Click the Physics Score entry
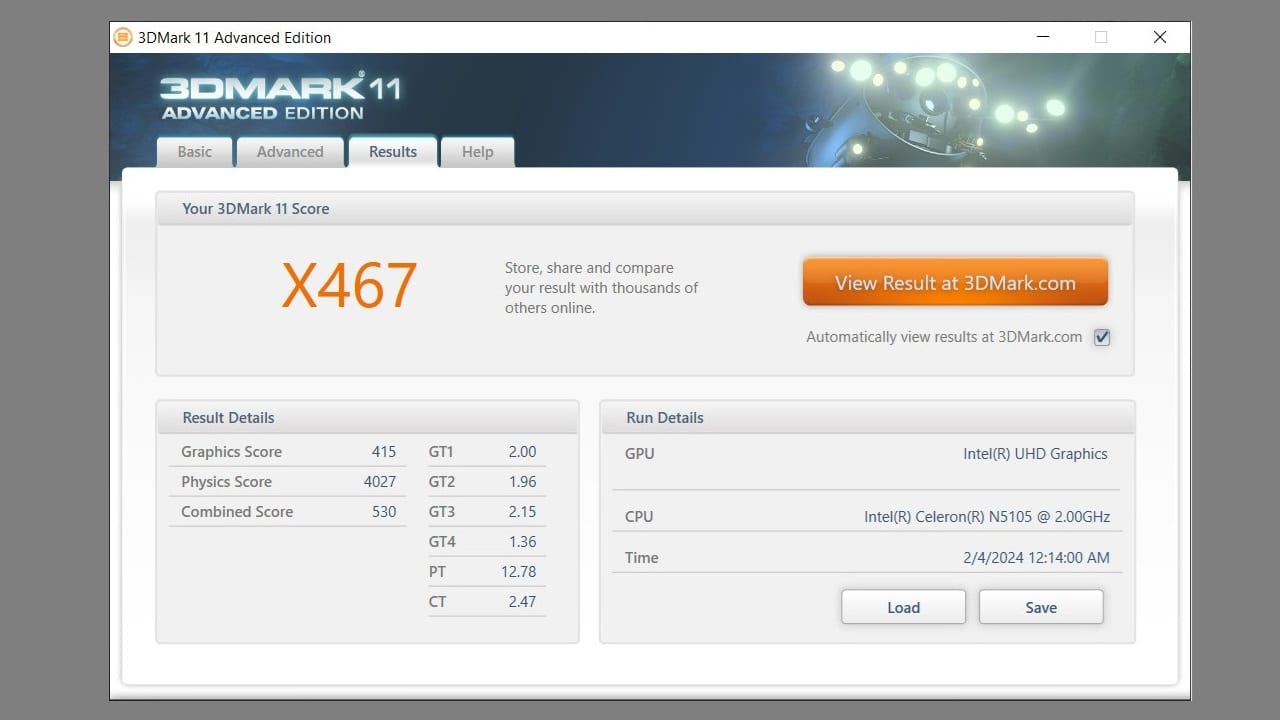 click(x=225, y=482)
